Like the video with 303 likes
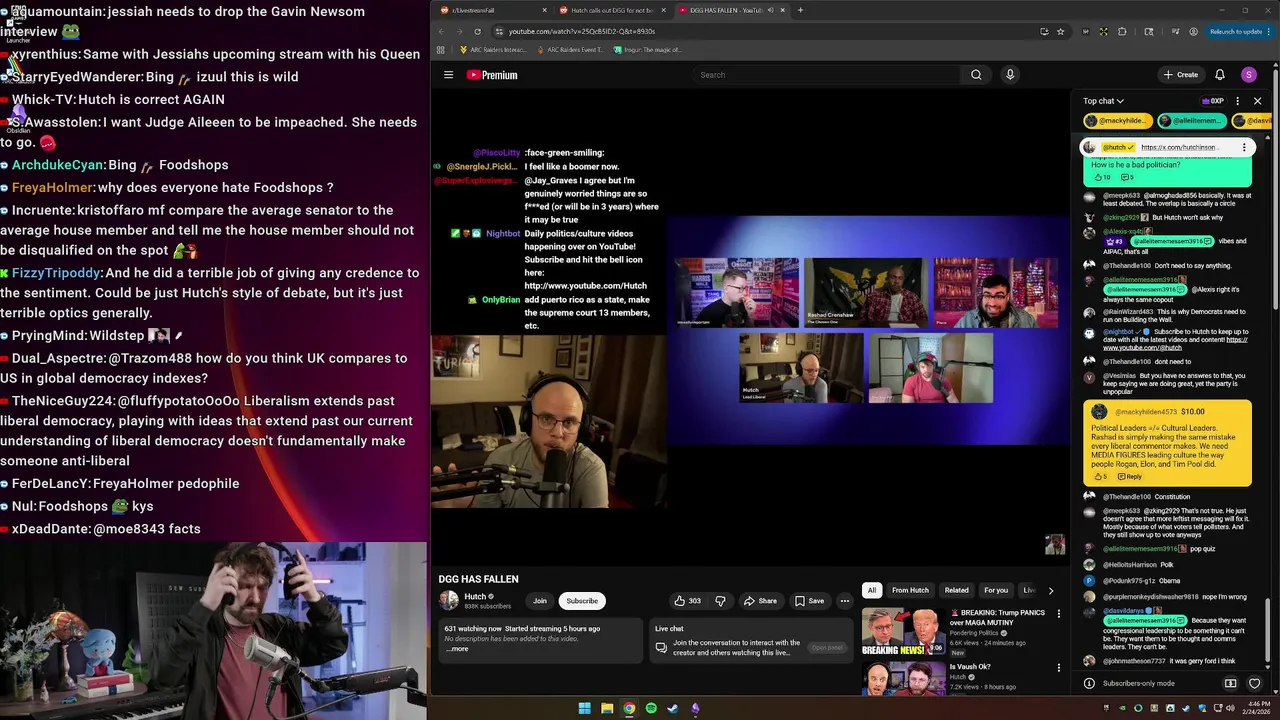Screen dimensions: 1280x720 point(687,601)
